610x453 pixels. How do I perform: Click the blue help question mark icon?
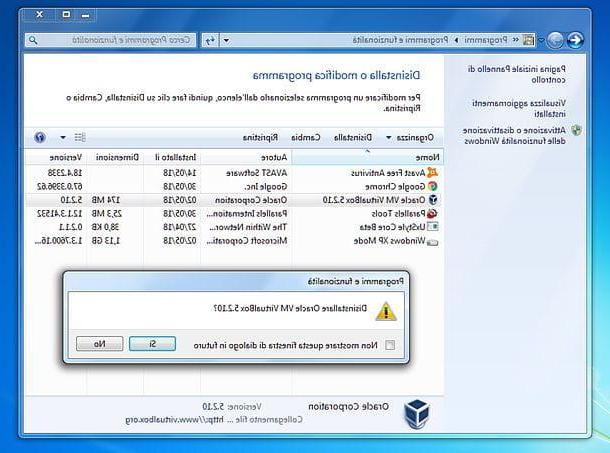40,137
